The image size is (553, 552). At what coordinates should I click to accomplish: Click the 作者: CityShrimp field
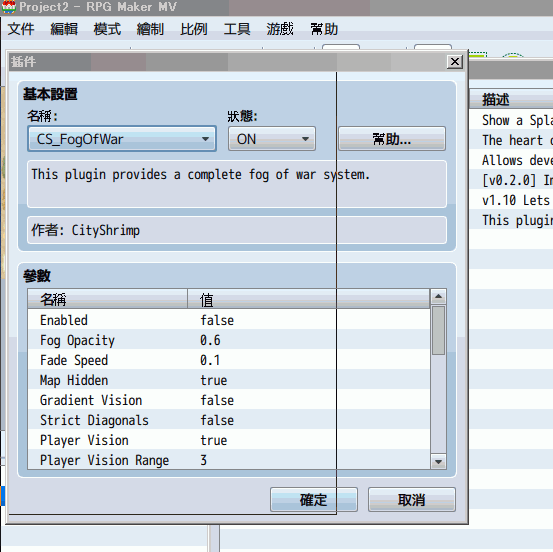click(x=237, y=230)
